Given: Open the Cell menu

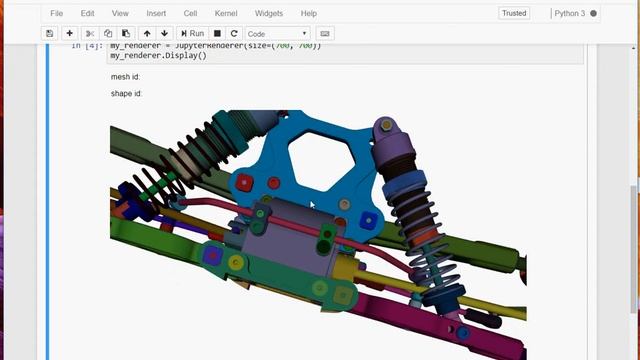Looking at the screenshot, I should [x=190, y=13].
